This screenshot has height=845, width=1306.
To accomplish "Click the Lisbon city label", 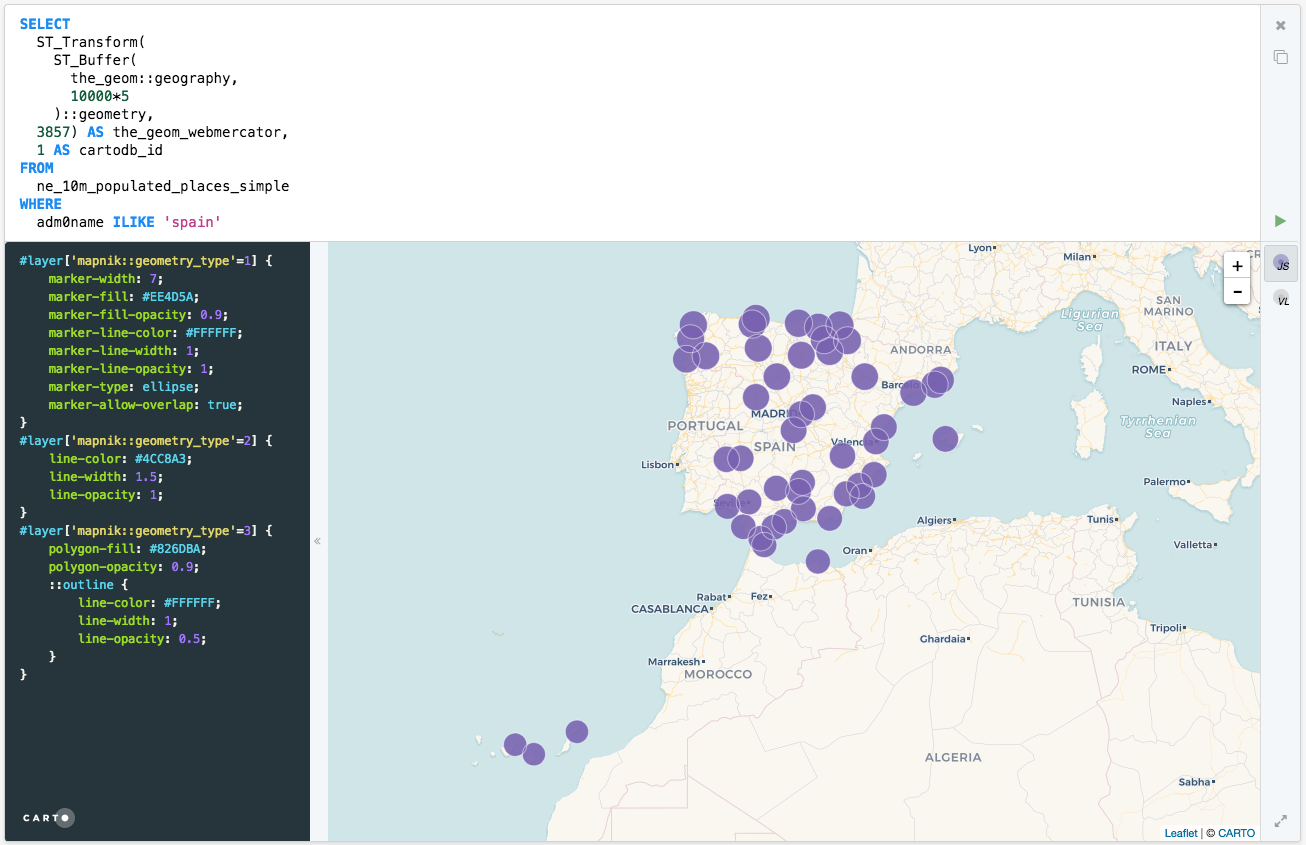I will click(658, 464).
